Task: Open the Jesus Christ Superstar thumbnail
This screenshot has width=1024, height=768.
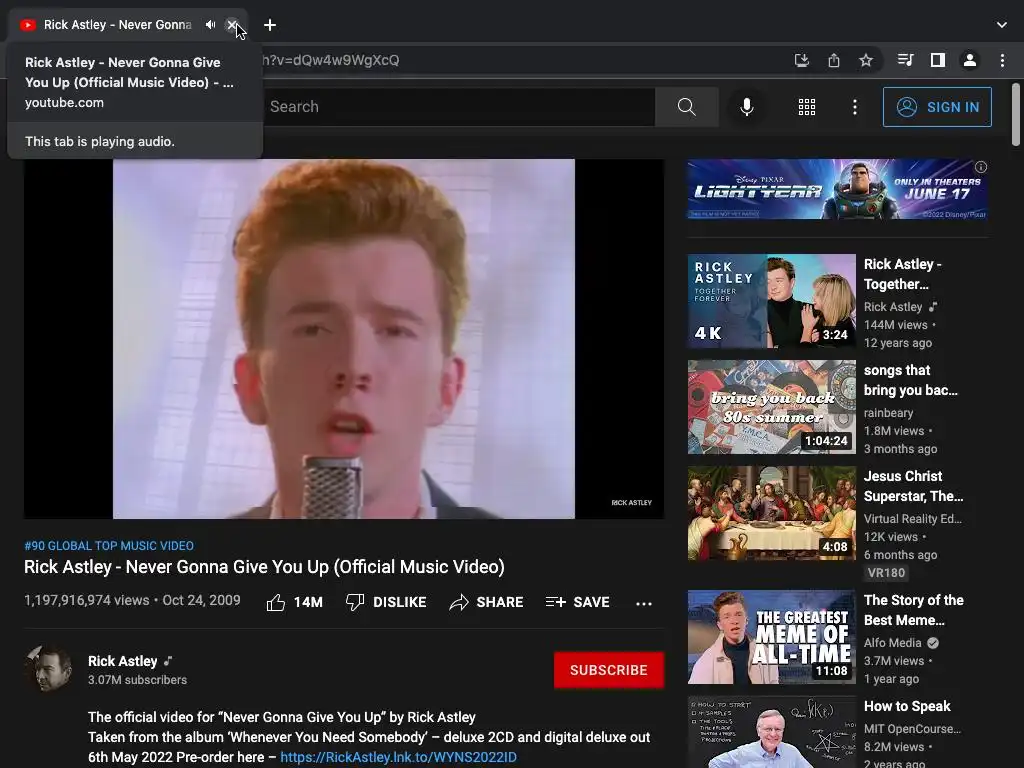Action: coord(771,513)
